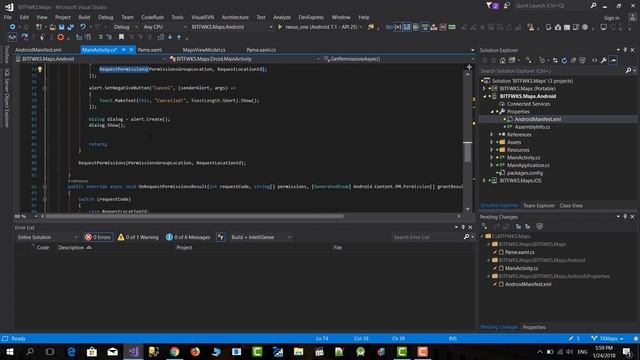Open Google Chrome from the taskbar
The image size is (640, 360).
[174, 351]
